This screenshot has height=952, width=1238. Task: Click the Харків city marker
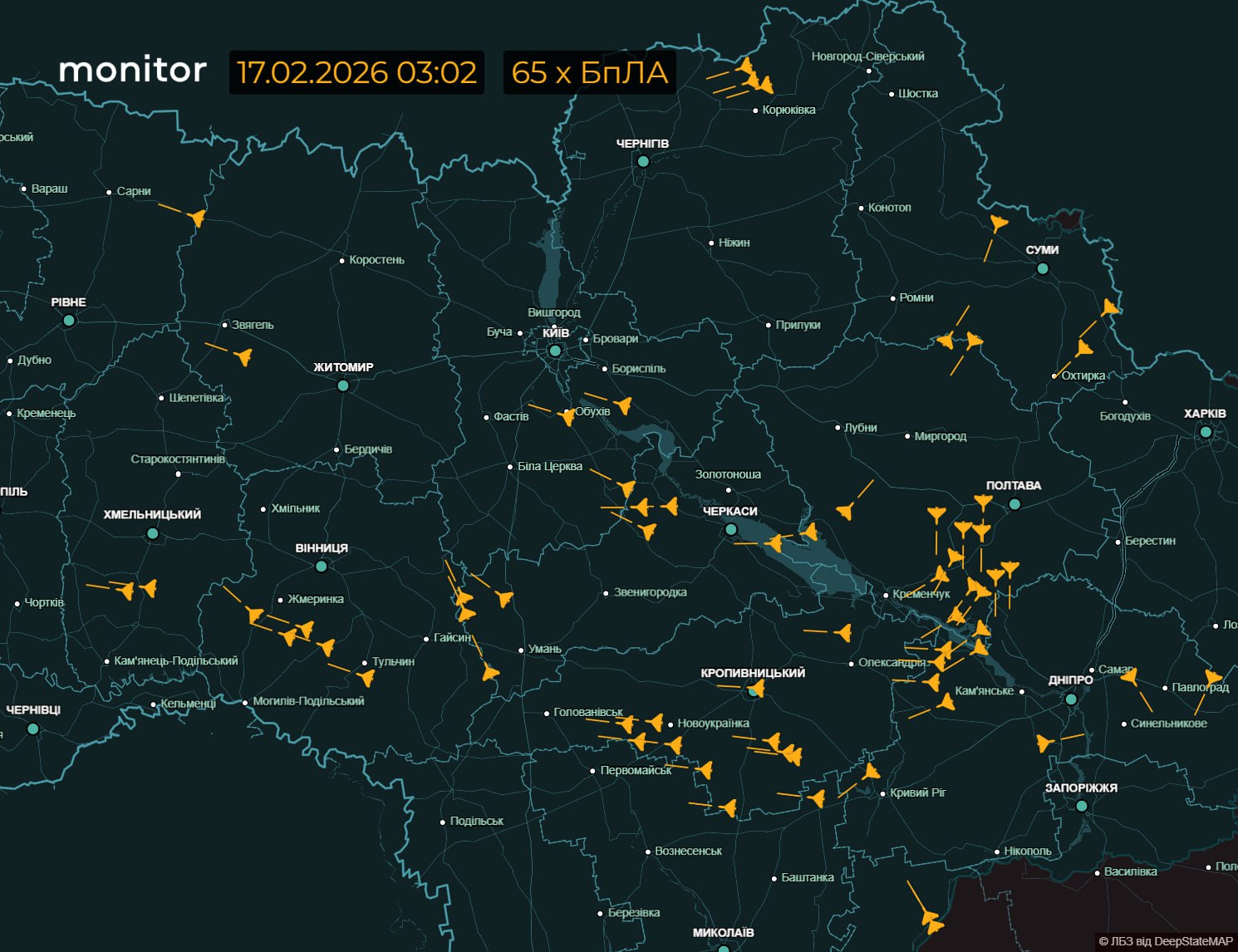coord(1206,432)
